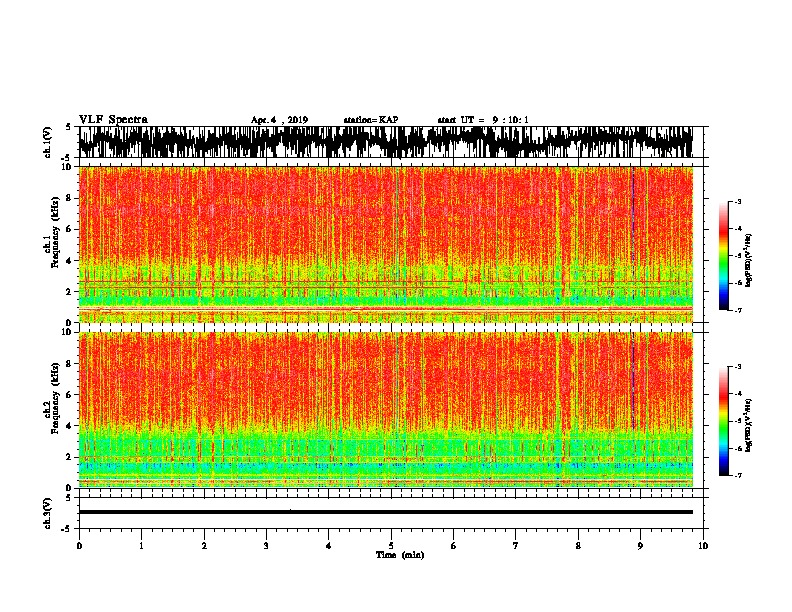The height and width of the screenshot is (612, 792).
Task: Click the "4" kHz tick of ch.1 axis
Action: (69, 261)
